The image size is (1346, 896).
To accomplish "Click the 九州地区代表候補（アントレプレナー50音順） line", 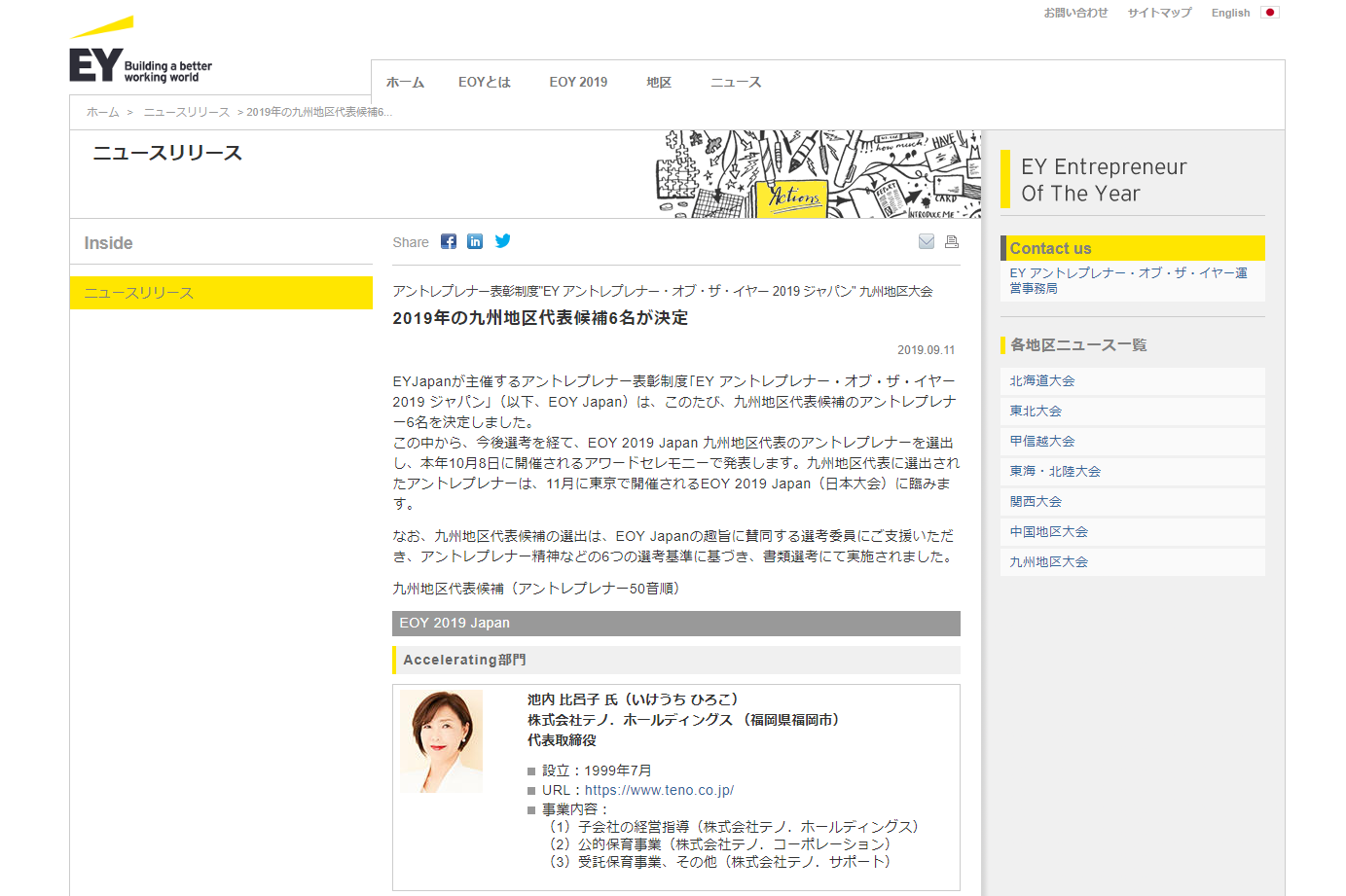I will pos(536,589).
